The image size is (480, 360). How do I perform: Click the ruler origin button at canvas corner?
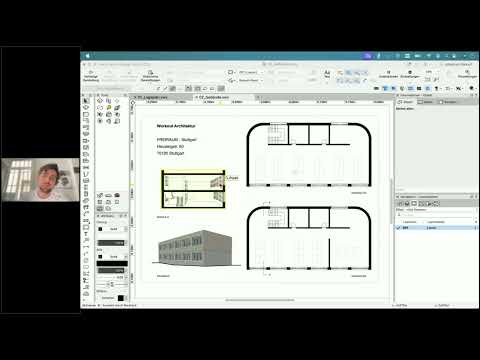pyautogui.click(x=133, y=102)
